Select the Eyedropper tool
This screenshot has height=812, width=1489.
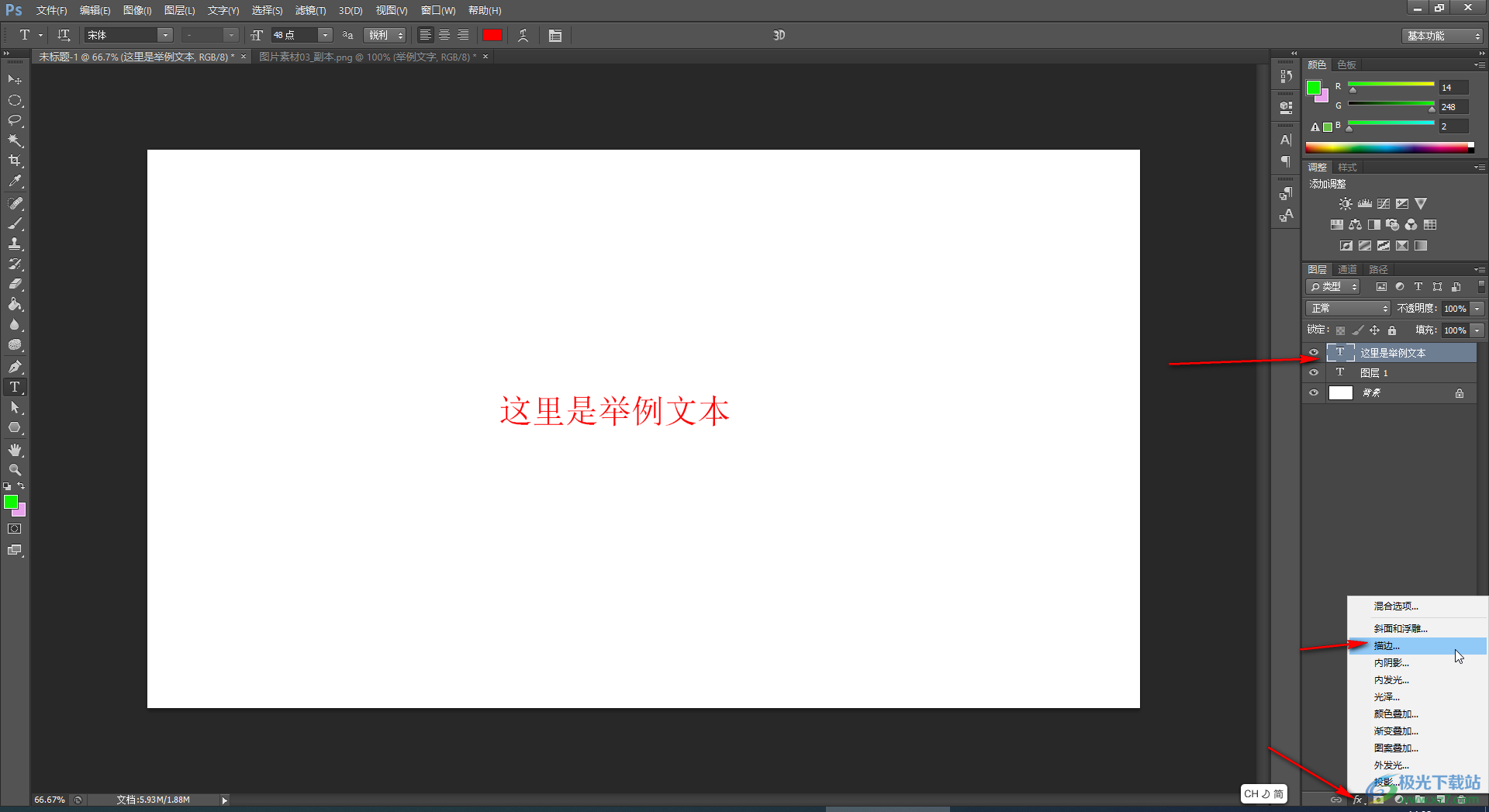[x=15, y=181]
